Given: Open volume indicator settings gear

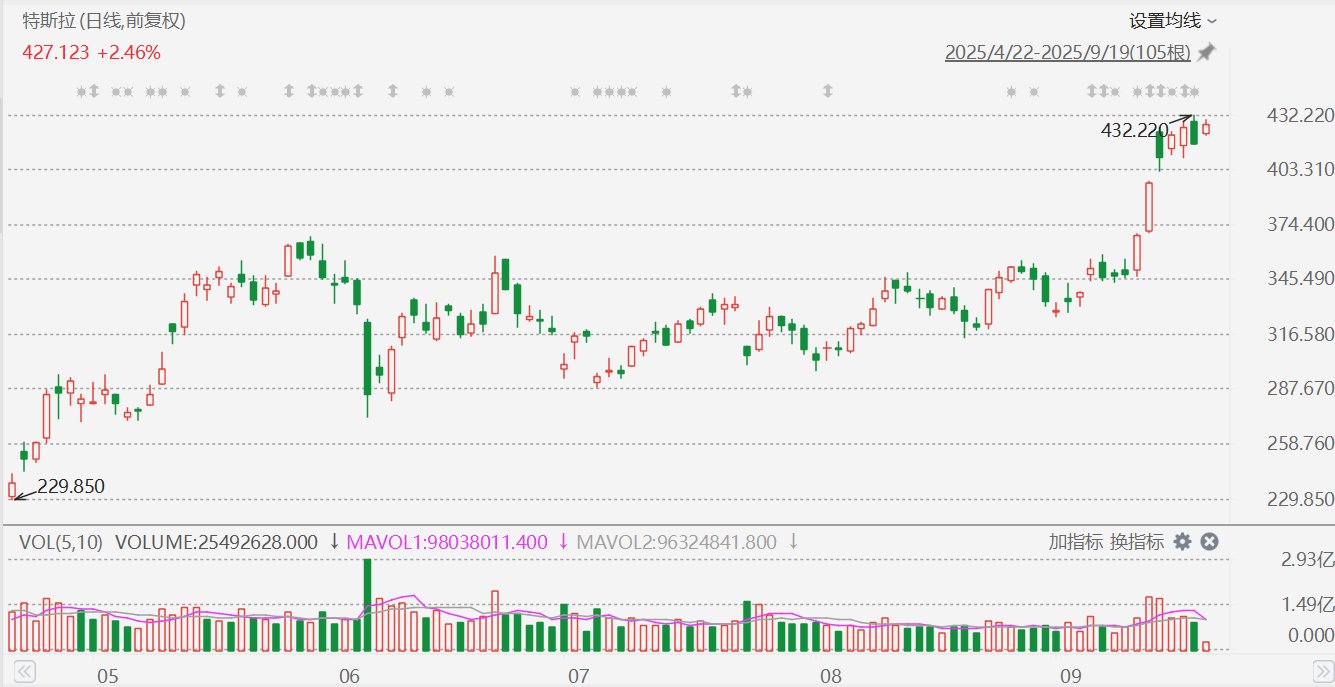Looking at the screenshot, I should (1182, 542).
